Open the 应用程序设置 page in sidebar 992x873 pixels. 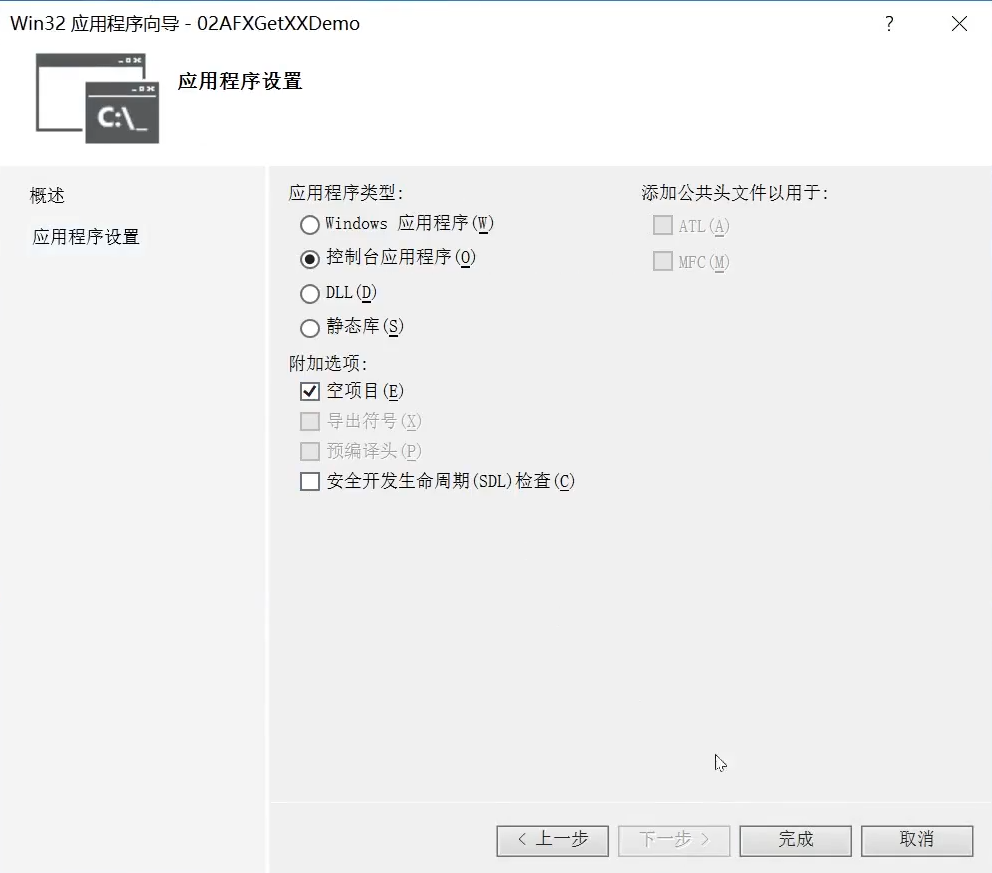86,237
